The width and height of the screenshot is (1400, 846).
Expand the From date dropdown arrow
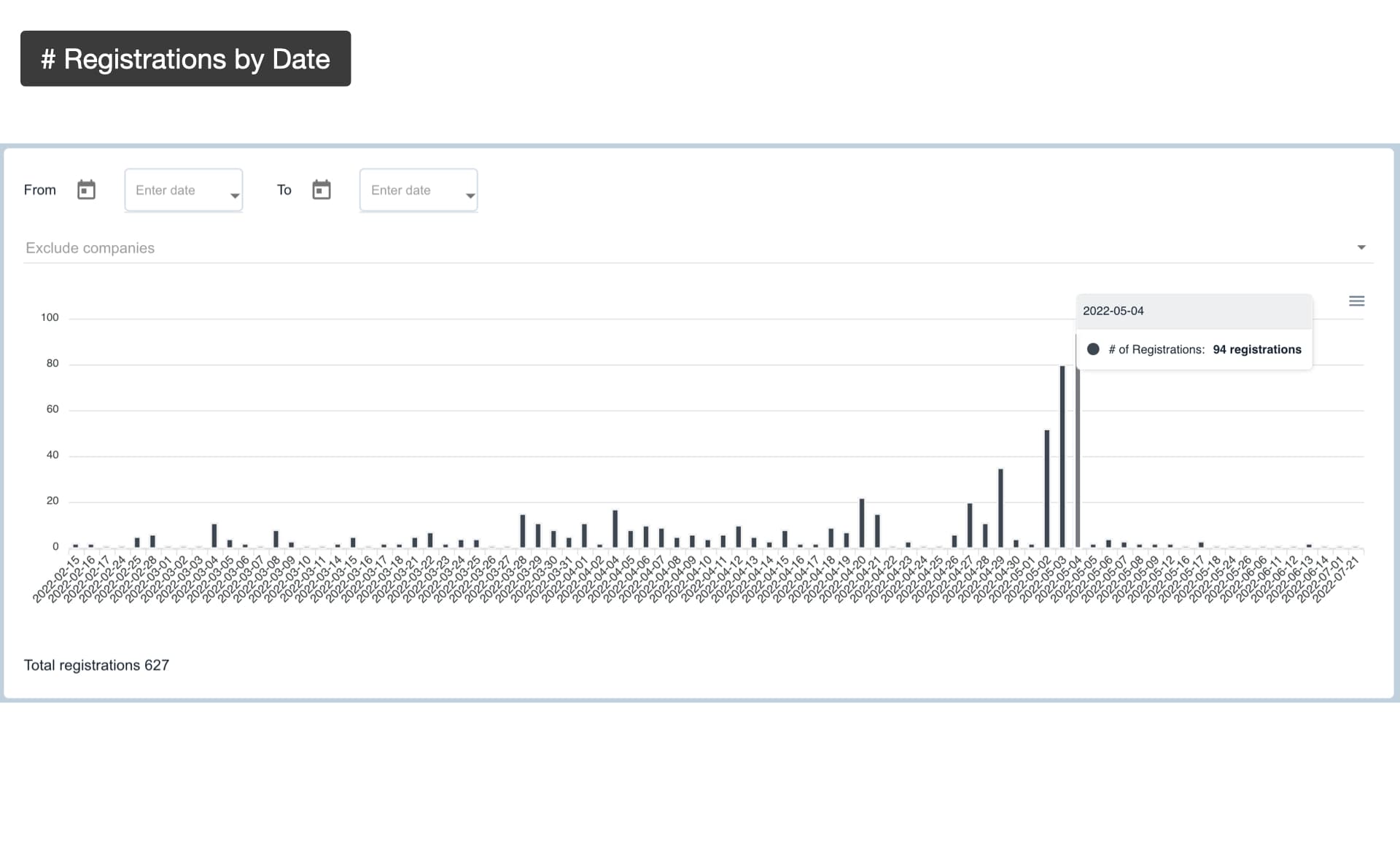(x=235, y=195)
